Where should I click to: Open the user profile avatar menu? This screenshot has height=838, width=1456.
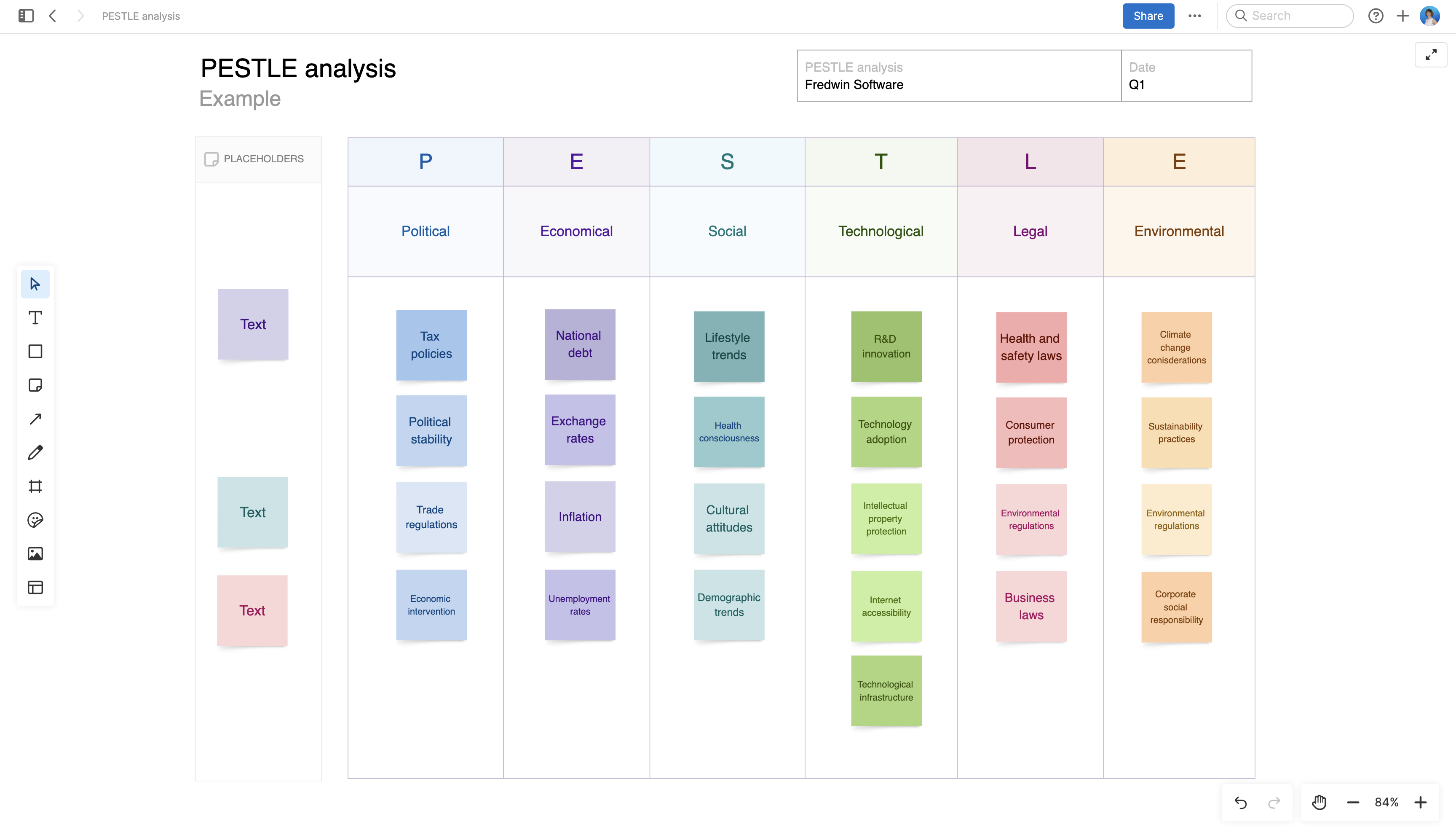click(1430, 16)
